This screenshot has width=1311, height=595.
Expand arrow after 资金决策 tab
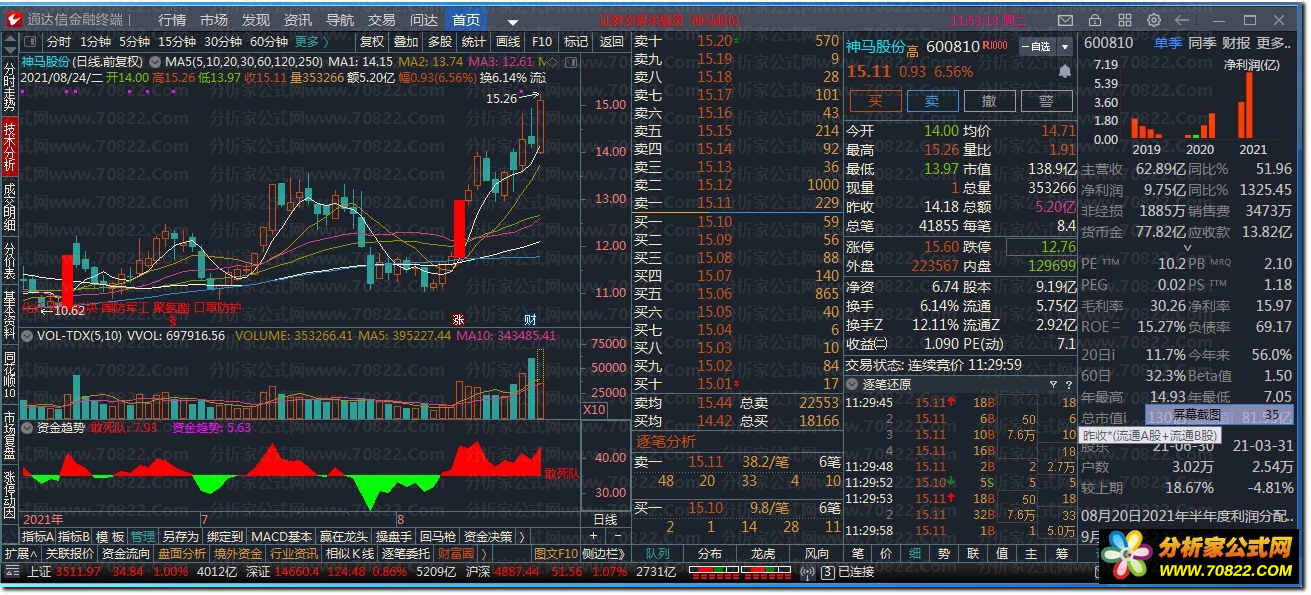click(x=521, y=537)
